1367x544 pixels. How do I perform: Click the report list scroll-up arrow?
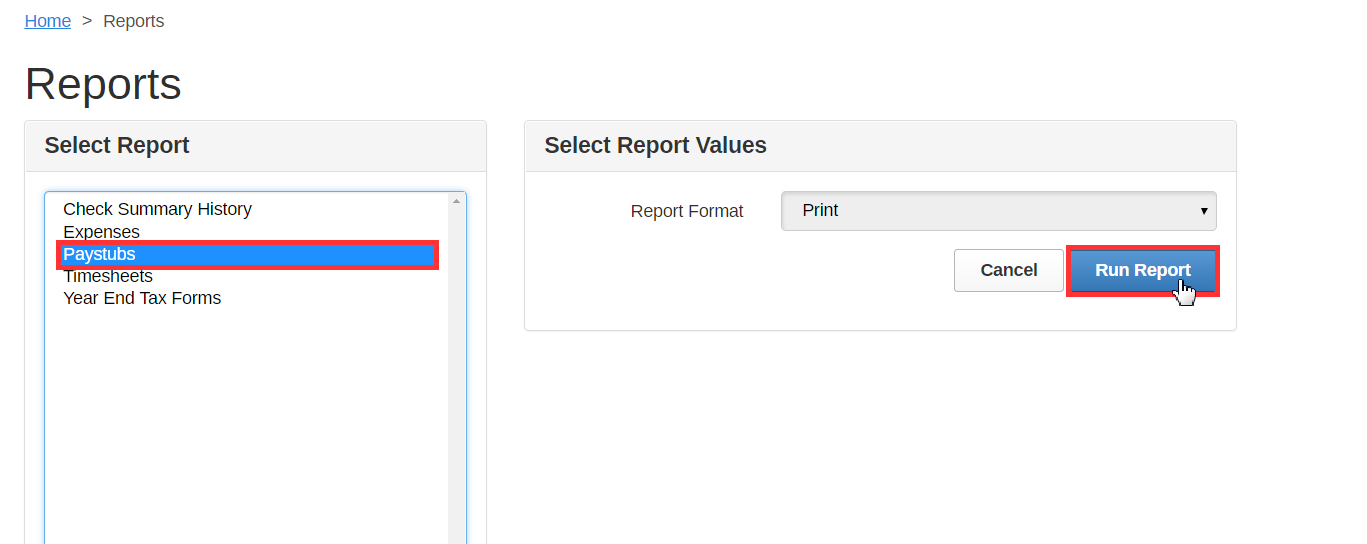(457, 201)
